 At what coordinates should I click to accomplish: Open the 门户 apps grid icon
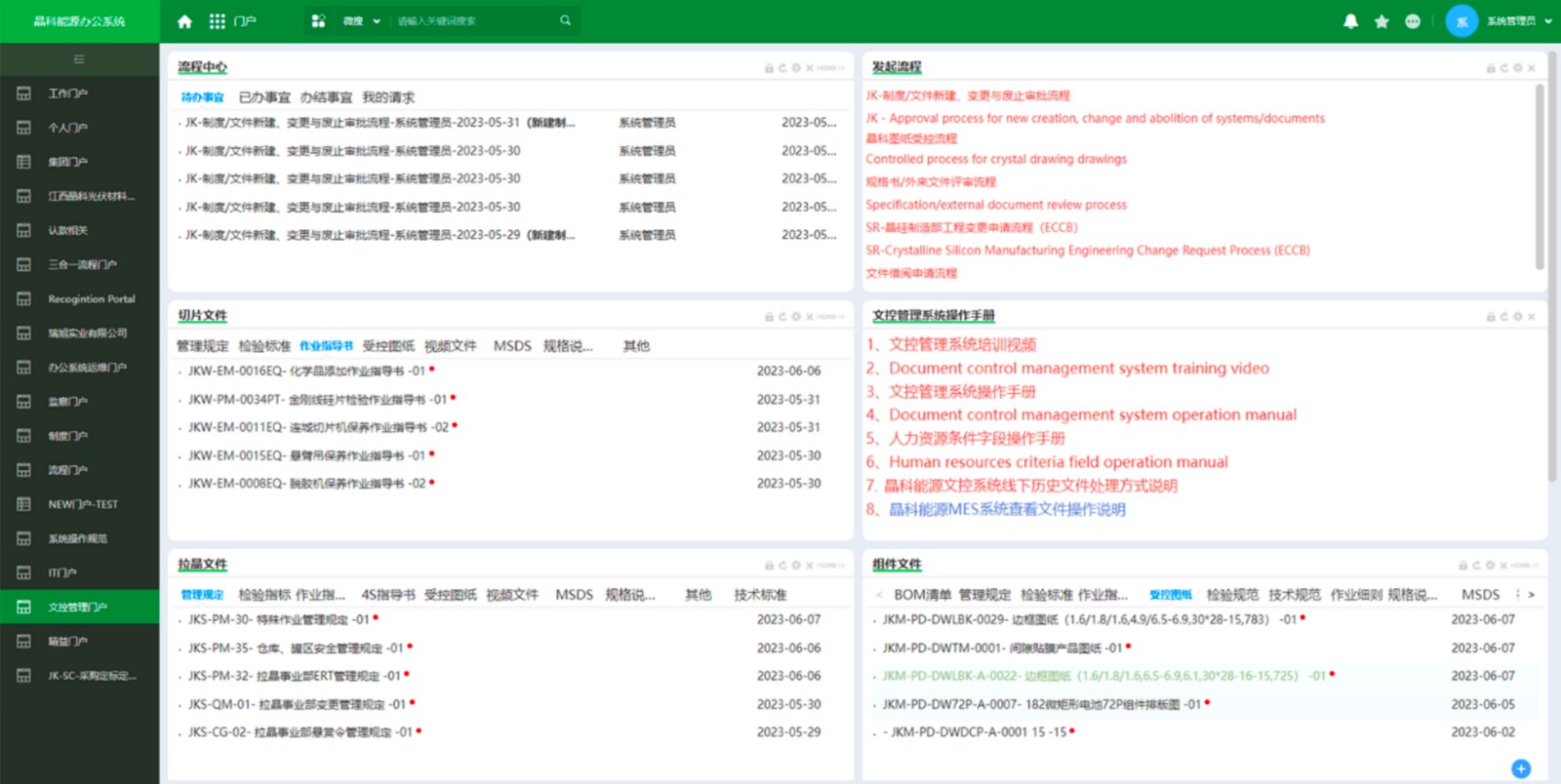click(217, 20)
